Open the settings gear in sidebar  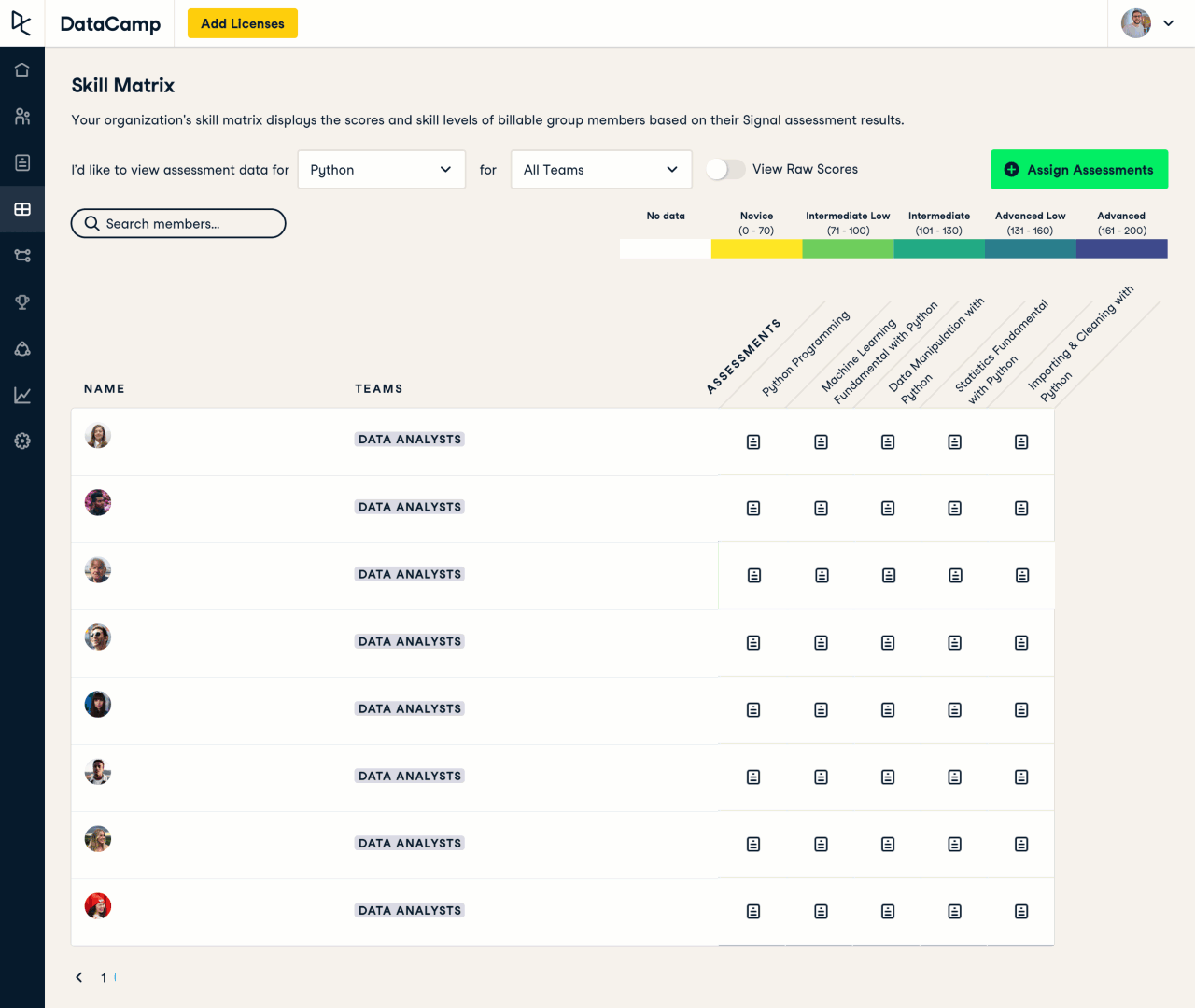tap(22, 441)
